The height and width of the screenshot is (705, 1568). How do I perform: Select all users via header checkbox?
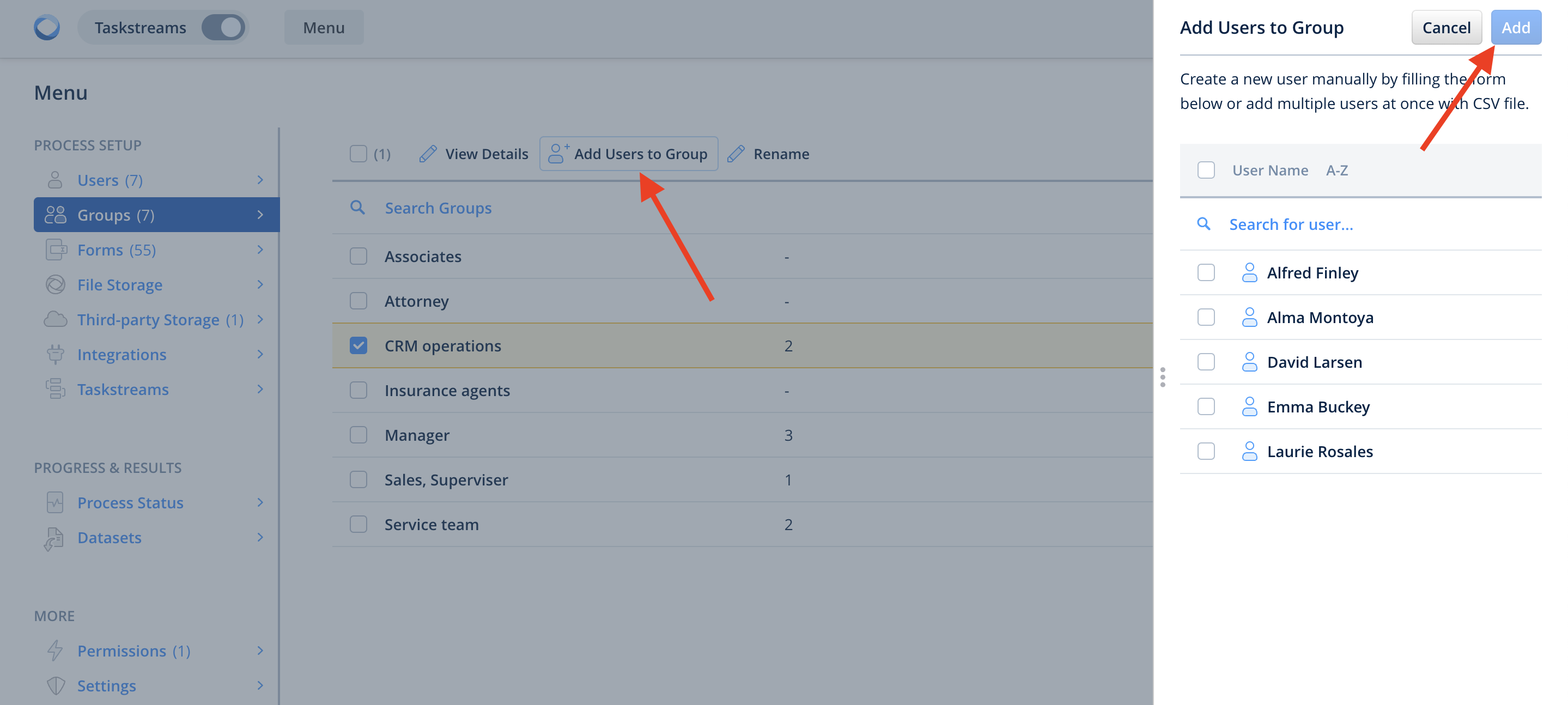point(1205,170)
